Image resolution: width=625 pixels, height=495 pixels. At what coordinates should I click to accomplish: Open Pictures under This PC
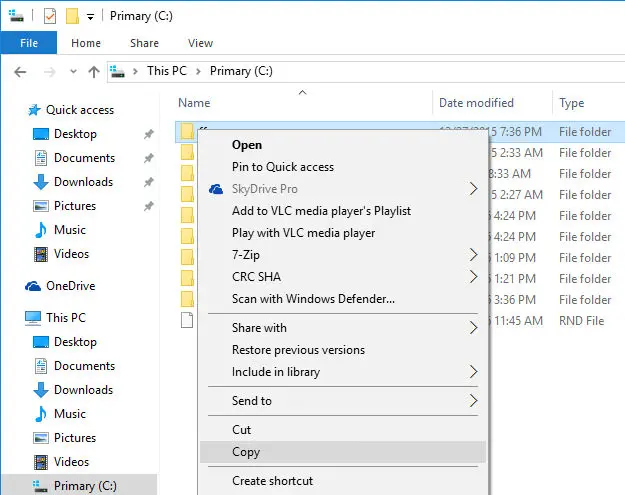point(75,438)
